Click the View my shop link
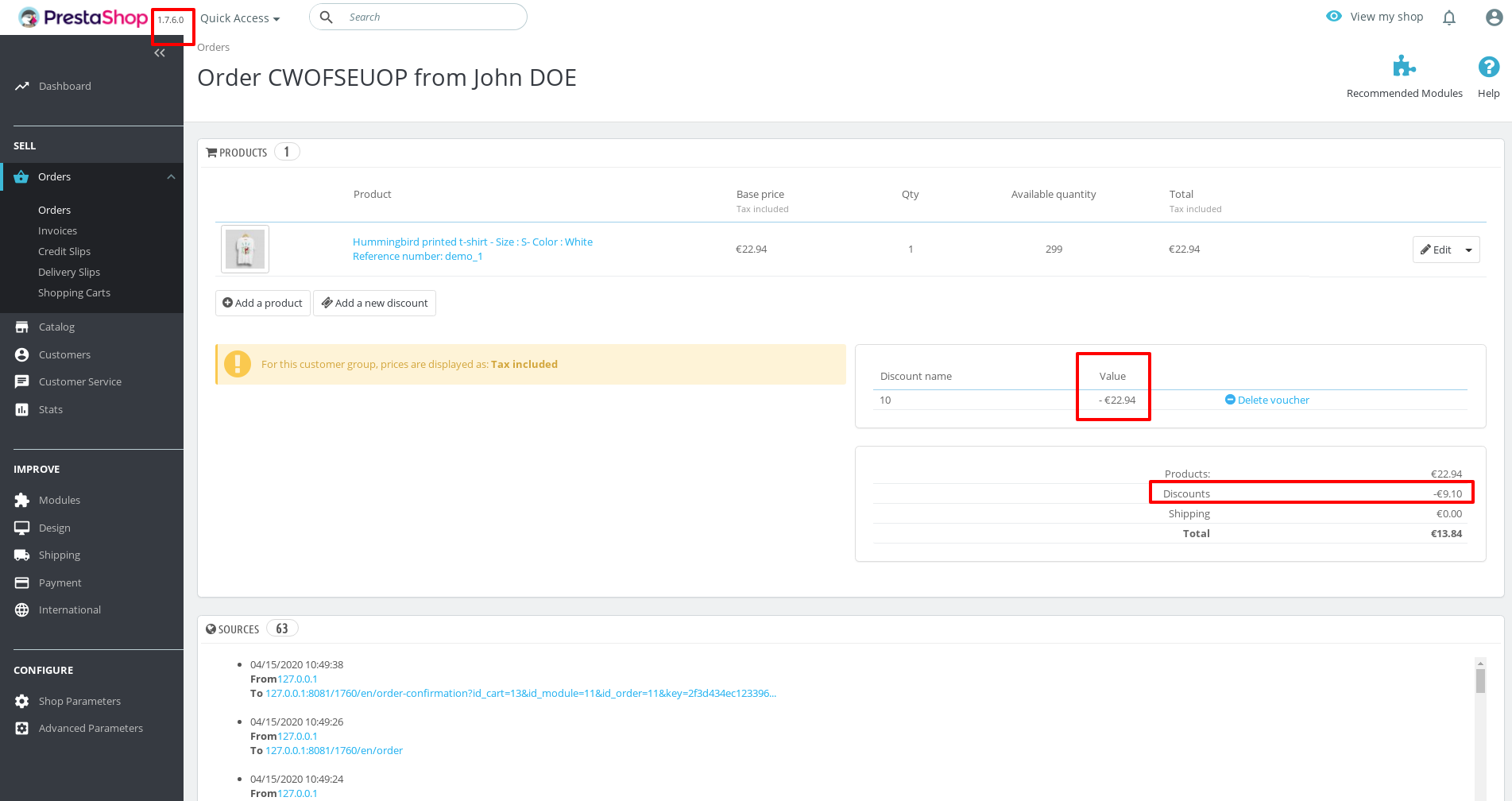Image resolution: width=1512 pixels, height=801 pixels. [x=1386, y=17]
